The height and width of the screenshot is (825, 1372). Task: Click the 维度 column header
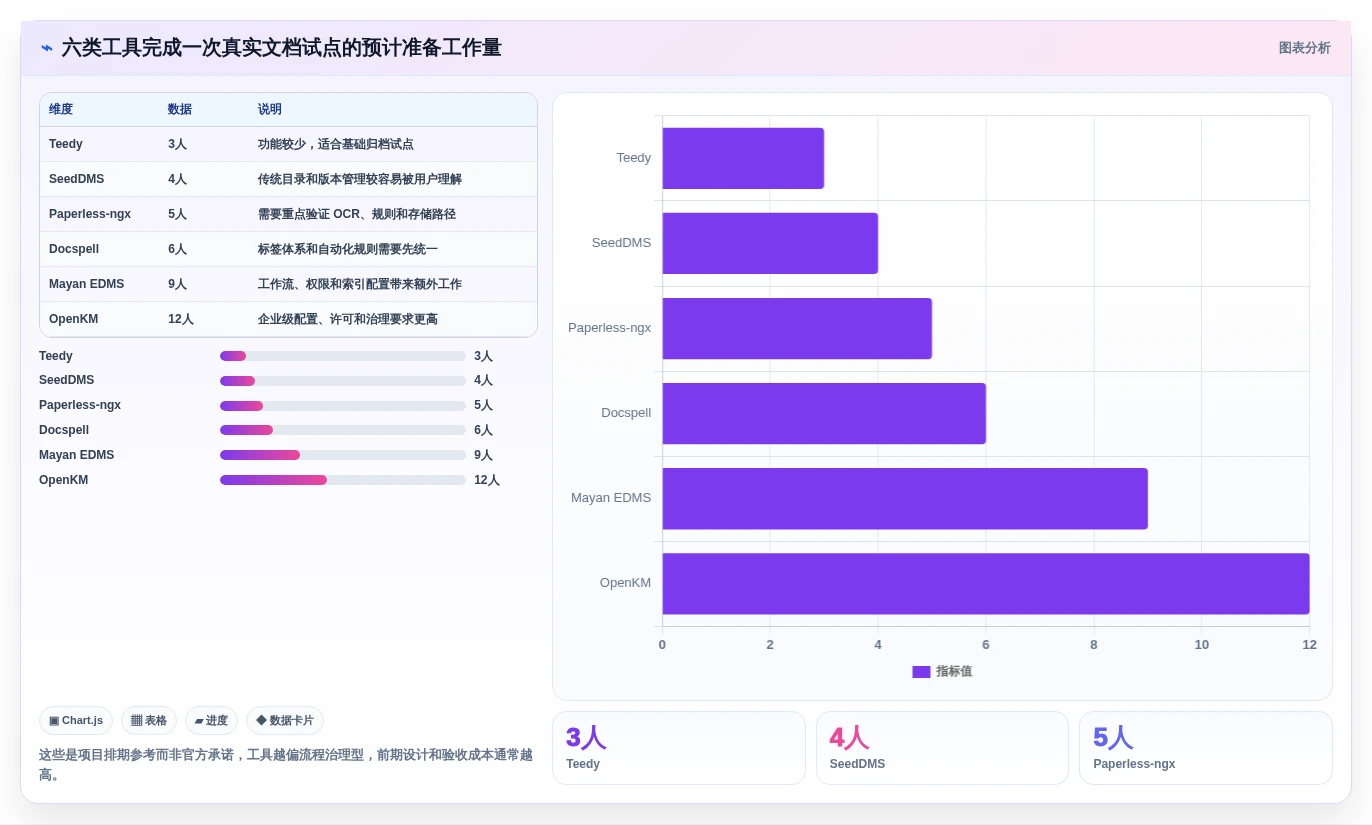click(x=61, y=109)
